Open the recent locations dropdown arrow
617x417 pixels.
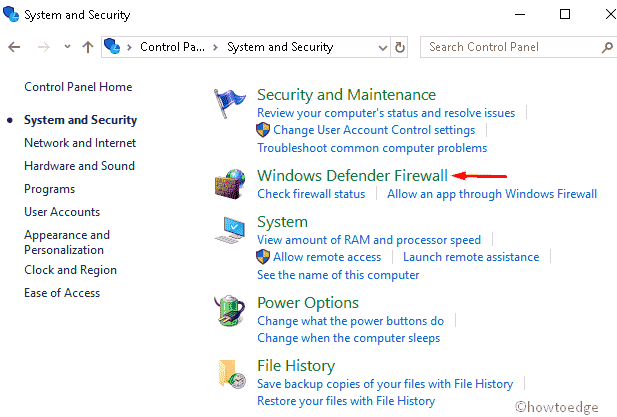67,47
